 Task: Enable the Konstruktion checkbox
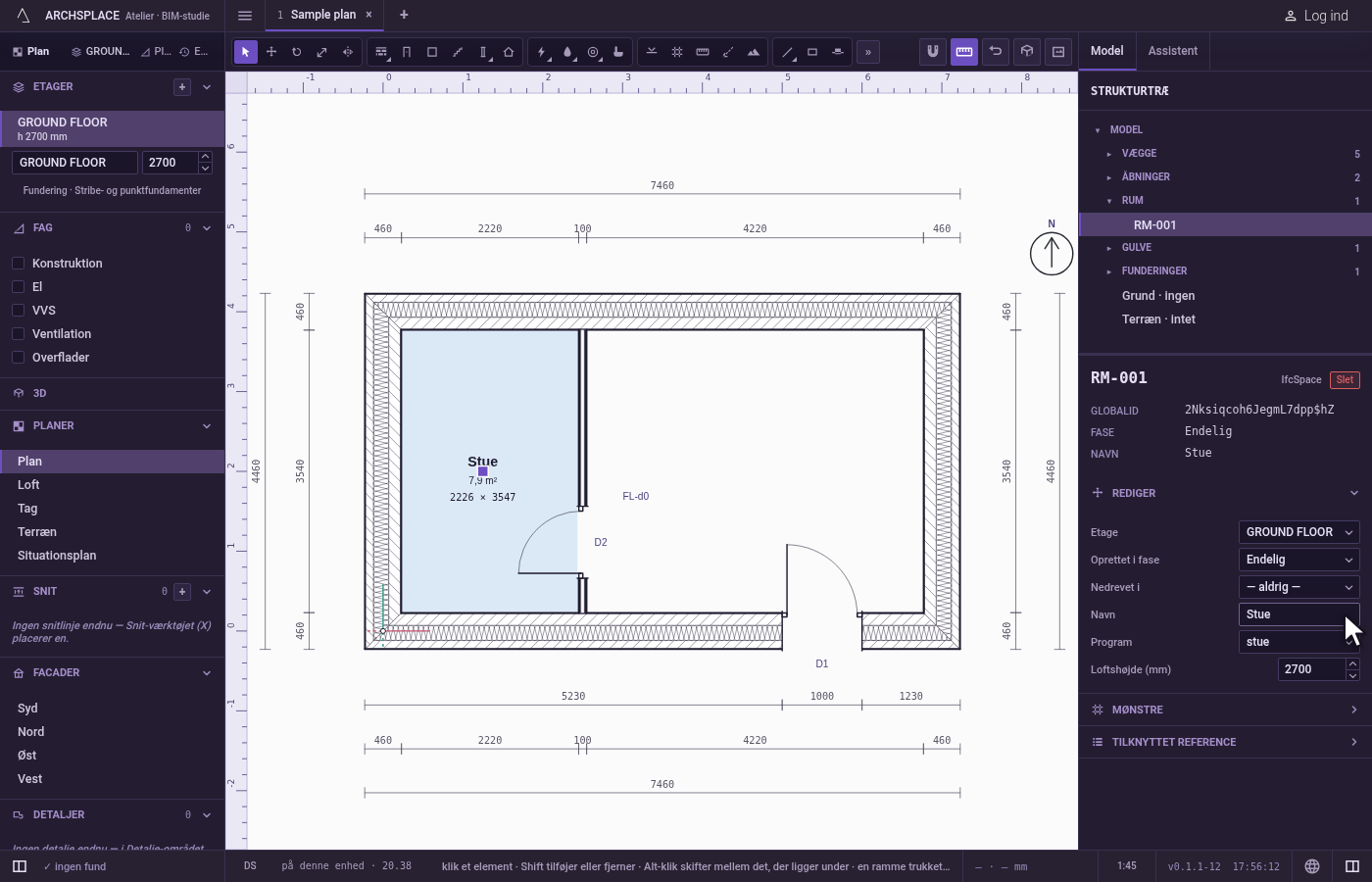tap(18, 264)
